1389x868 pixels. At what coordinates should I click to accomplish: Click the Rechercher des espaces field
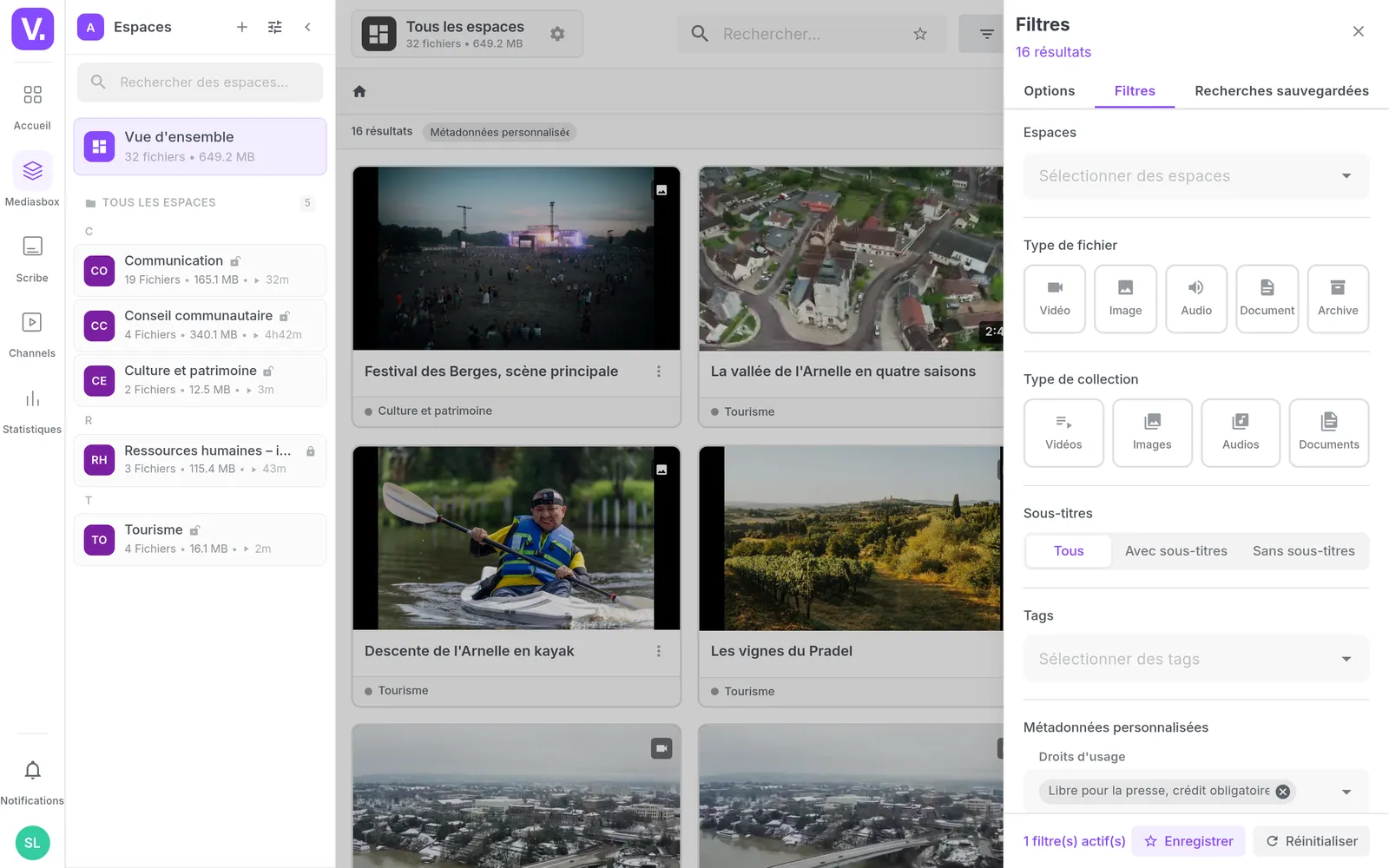click(x=201, y=82)
